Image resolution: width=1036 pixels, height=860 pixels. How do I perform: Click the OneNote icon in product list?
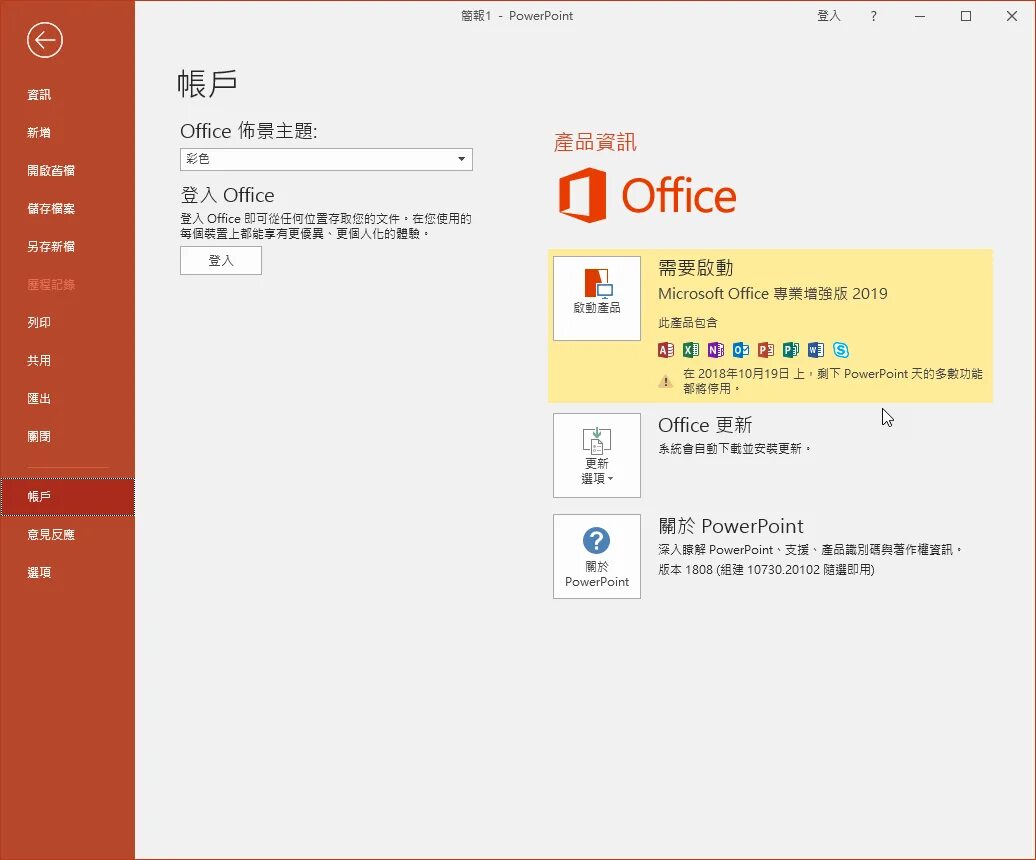pyautogui.click(x=716, y=350)
